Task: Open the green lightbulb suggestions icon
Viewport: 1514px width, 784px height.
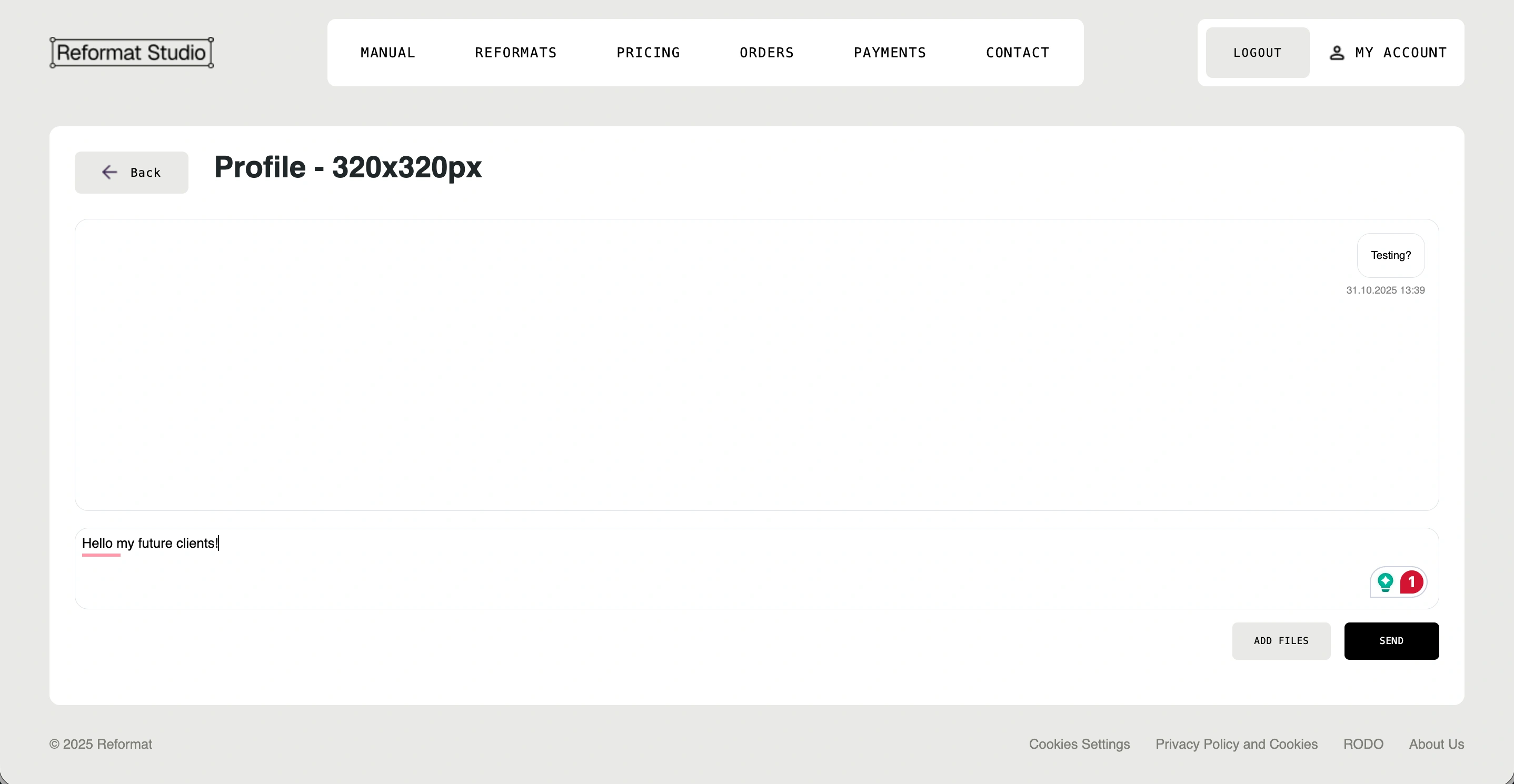Action: click(1385, 582)
